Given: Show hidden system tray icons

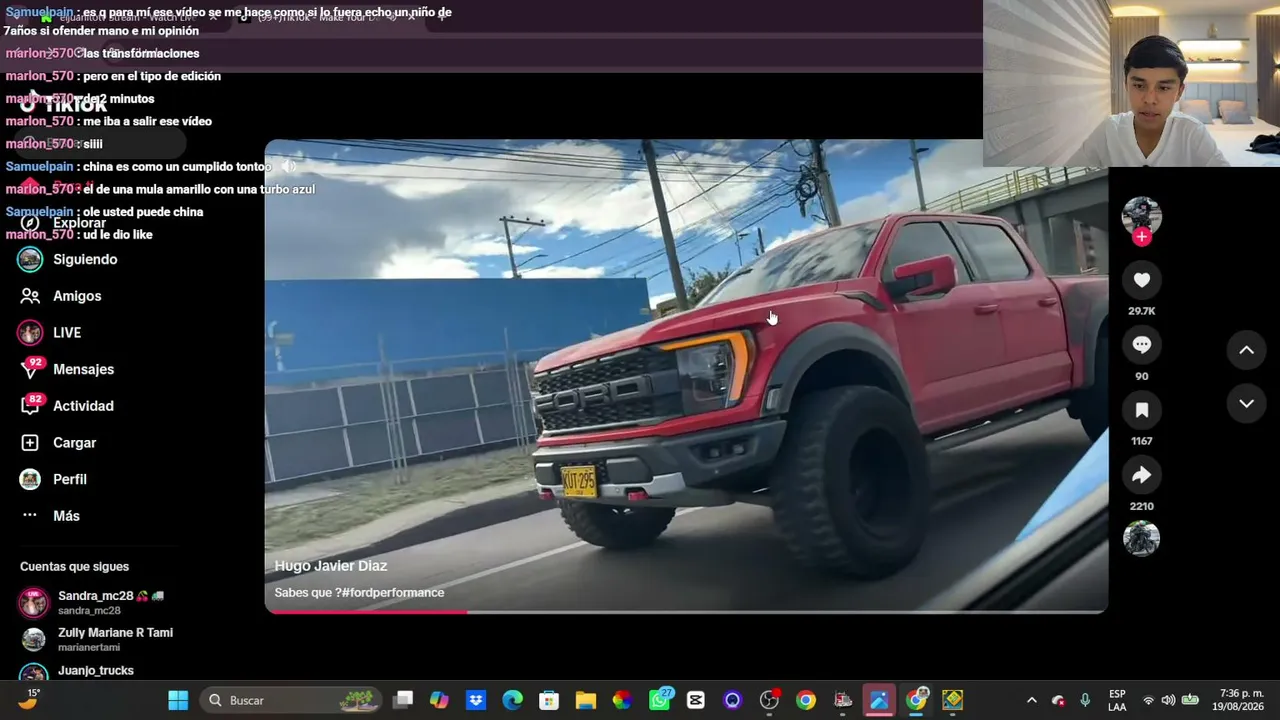Looking at the screenshot, I should point(1031,700).
